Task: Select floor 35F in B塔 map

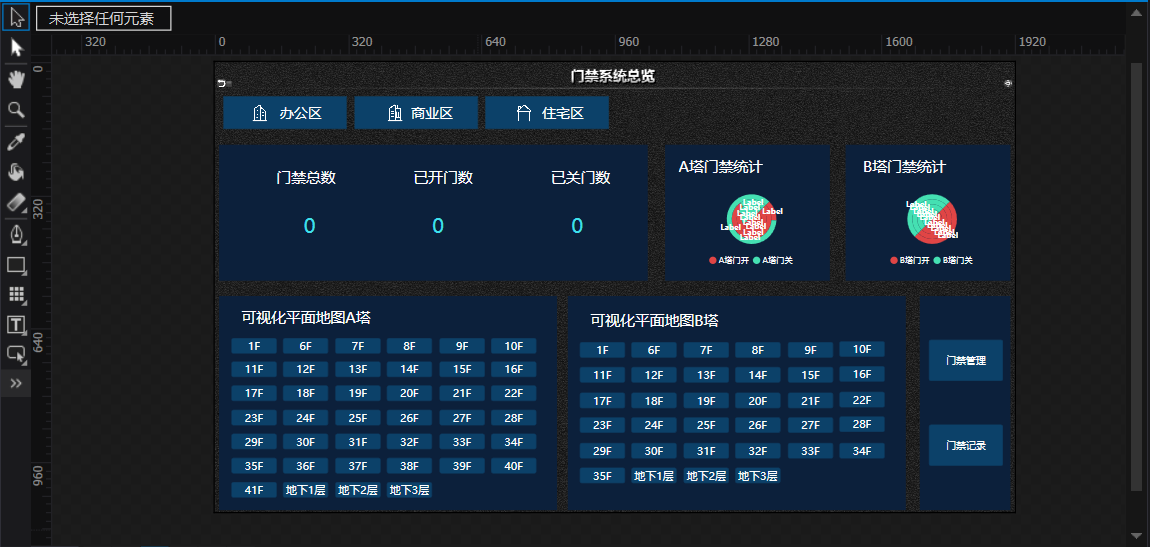Action: click(602, 476)
